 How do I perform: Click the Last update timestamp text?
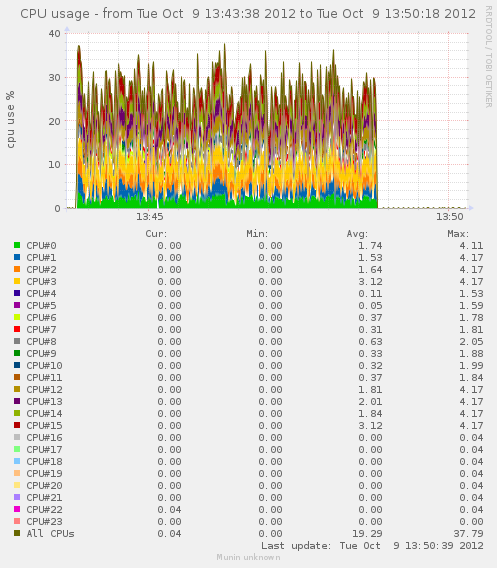tap(372, 546)
